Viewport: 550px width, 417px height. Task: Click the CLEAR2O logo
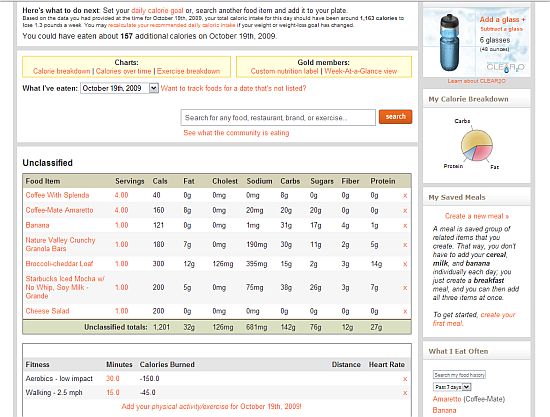[505, 67]
